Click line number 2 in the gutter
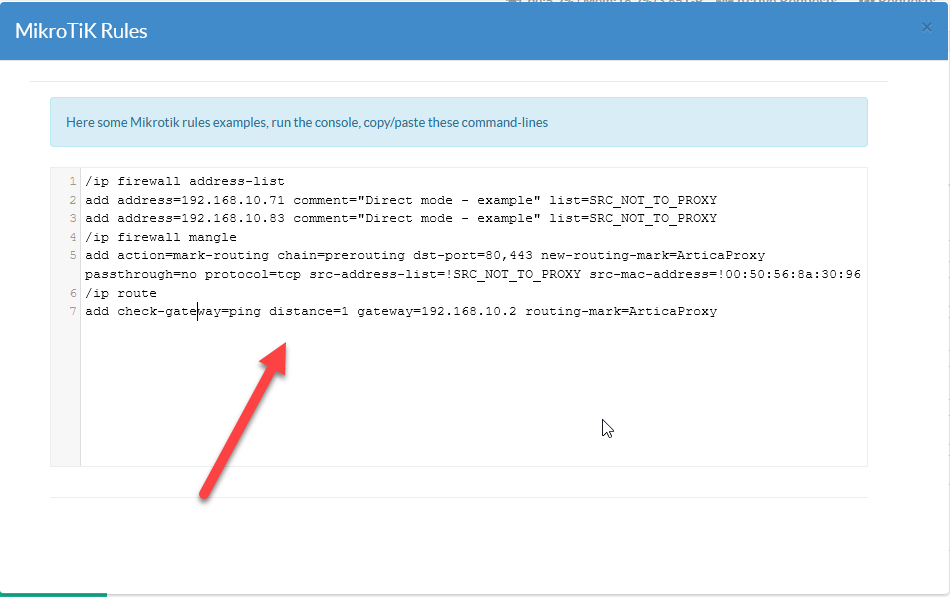Image resolution: width=950 pixels, height=597 pixels. pos(72,200)
